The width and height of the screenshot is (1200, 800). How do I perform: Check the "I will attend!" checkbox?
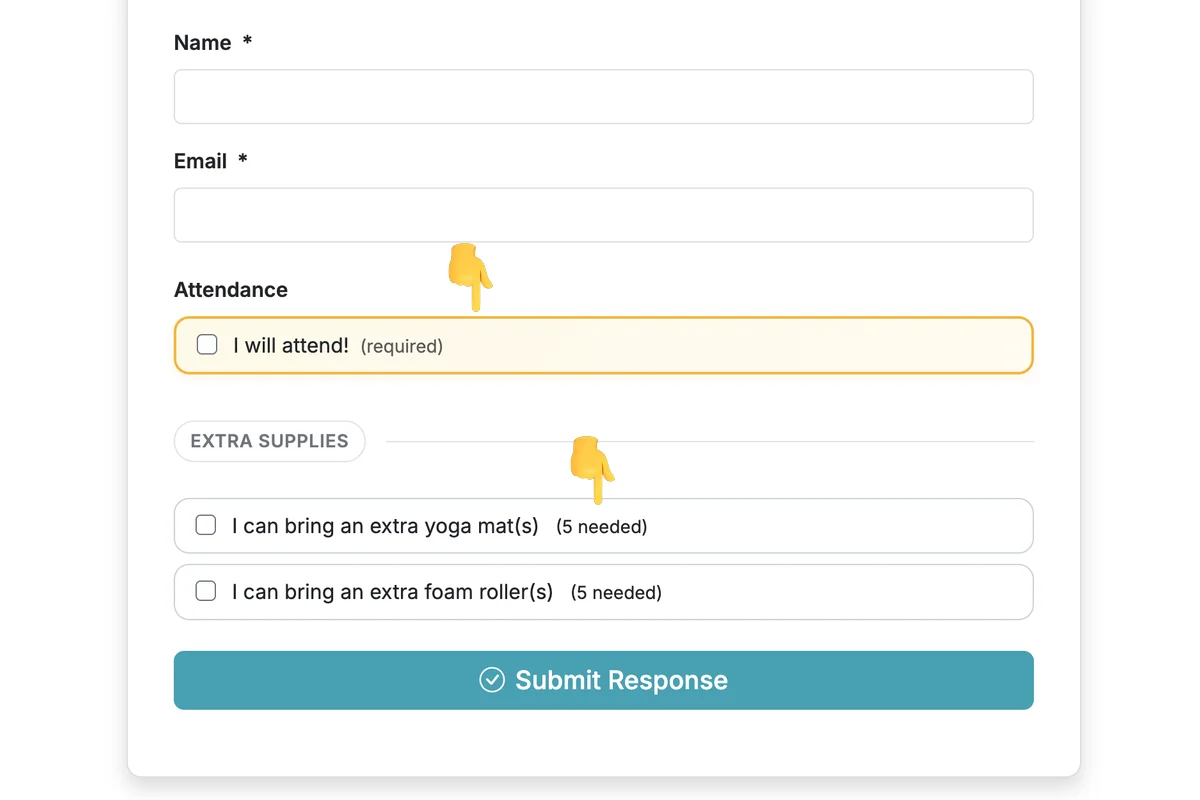[x=207, y=345]
